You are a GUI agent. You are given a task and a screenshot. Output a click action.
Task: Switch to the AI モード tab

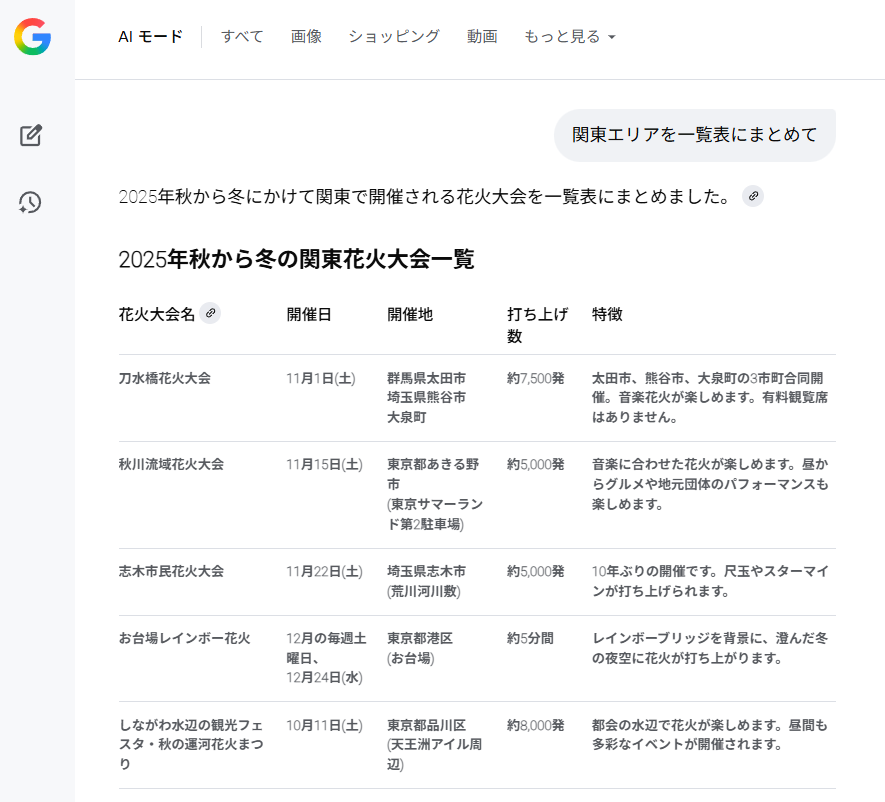pos(150,37)
